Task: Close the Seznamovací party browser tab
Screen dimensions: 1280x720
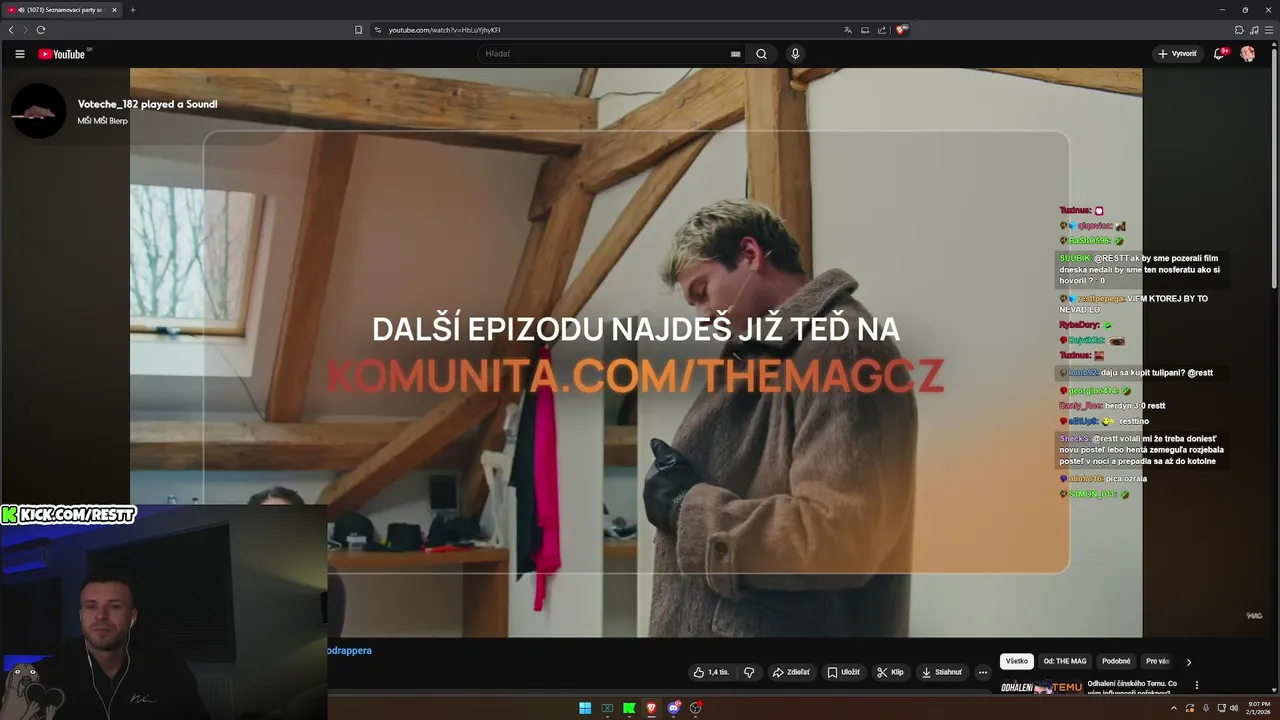Action: 114,10
